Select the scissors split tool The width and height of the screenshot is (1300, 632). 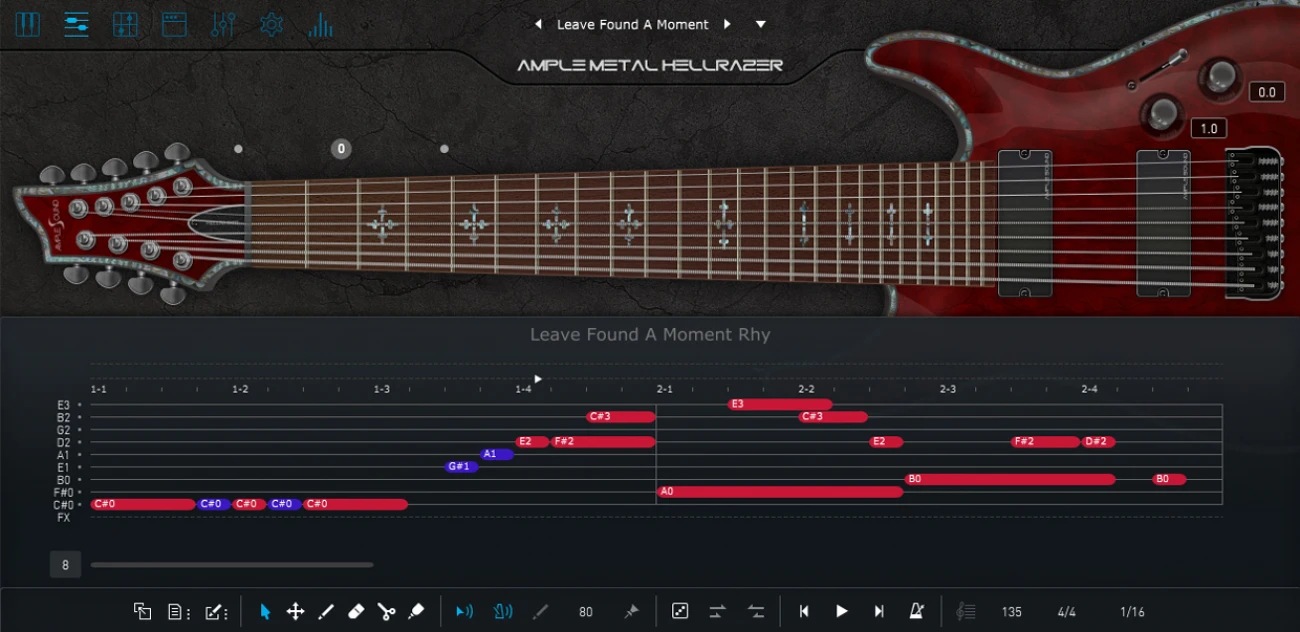click(x=387, y=611)
